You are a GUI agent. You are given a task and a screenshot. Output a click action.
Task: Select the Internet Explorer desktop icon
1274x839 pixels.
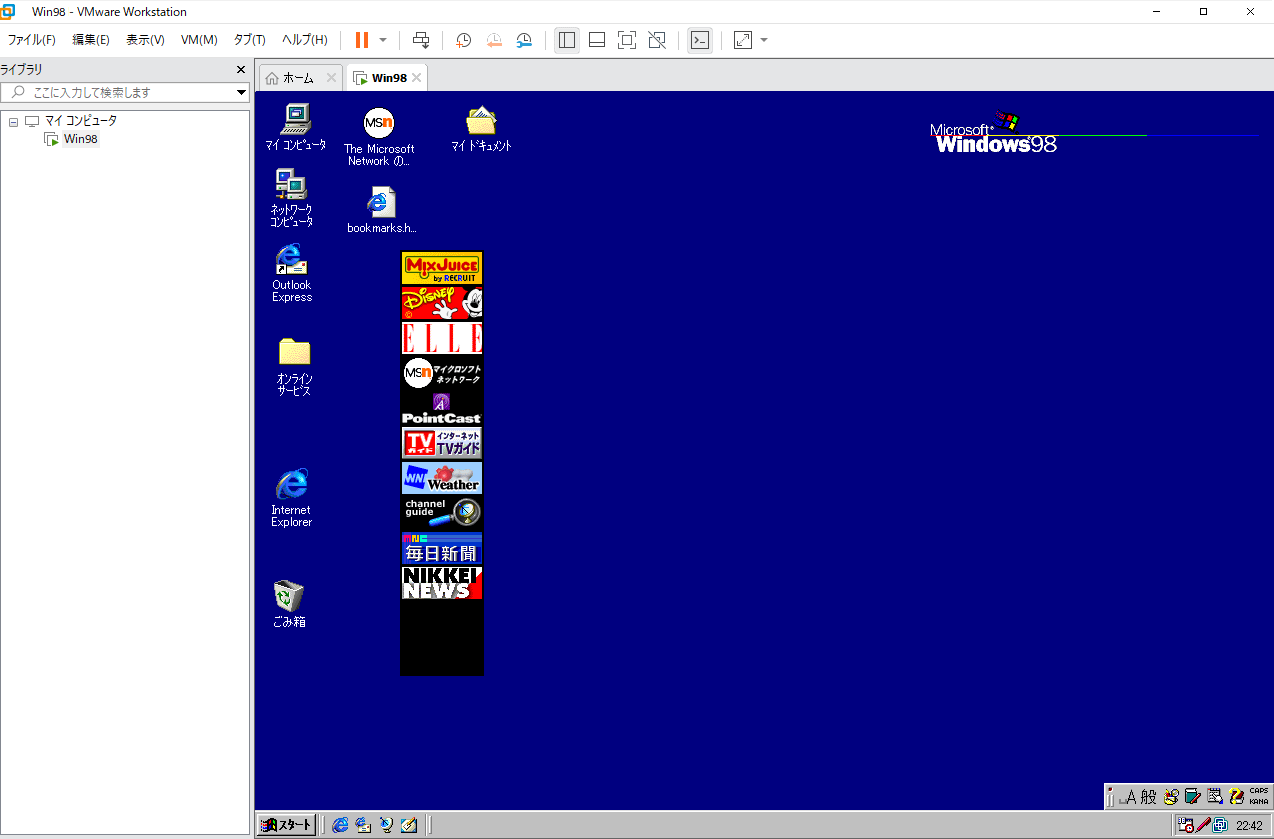291,497
